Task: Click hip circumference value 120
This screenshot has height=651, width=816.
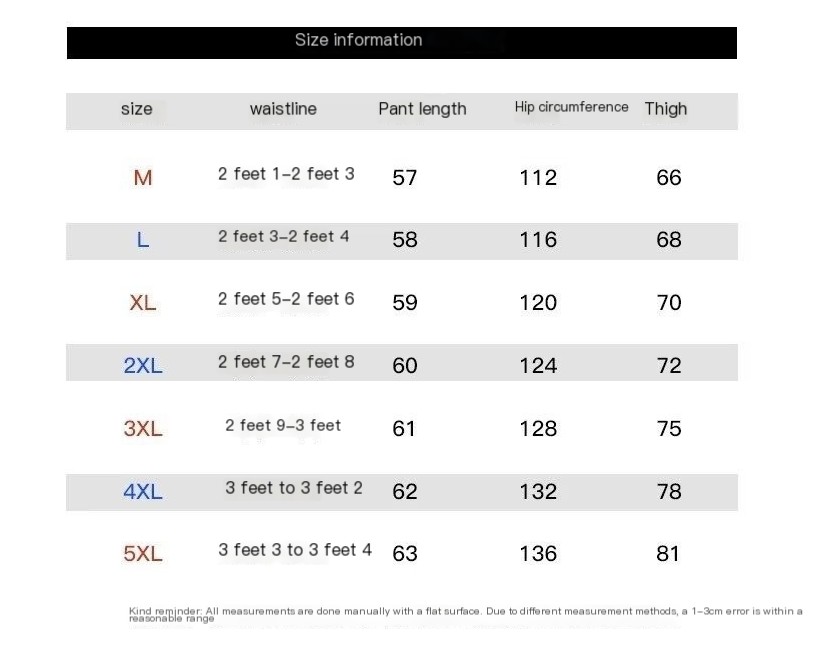Action: 538,303
